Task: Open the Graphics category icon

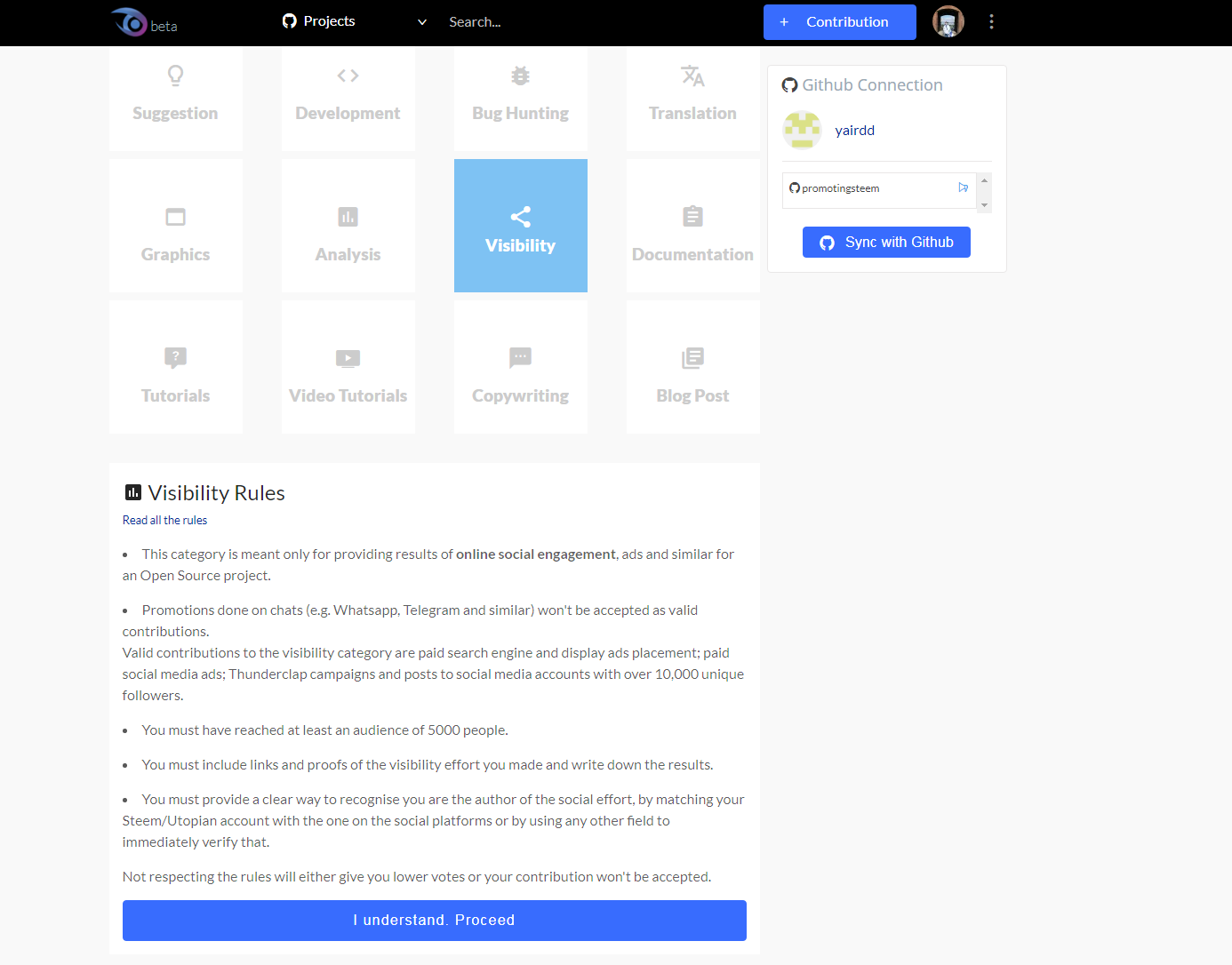Action: point(175,217)
